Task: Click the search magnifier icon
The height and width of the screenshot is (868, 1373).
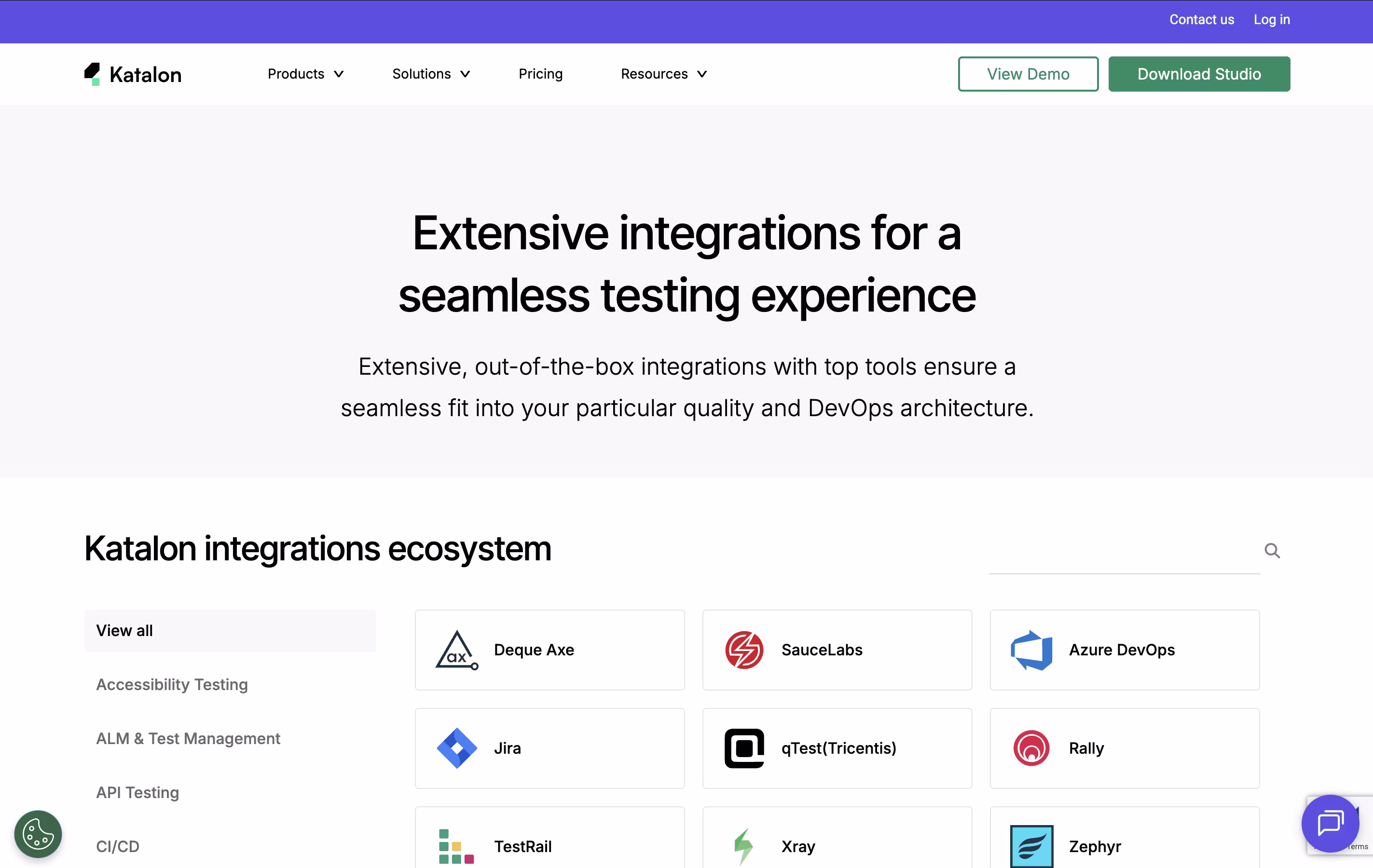Action: coord(1272,551)
